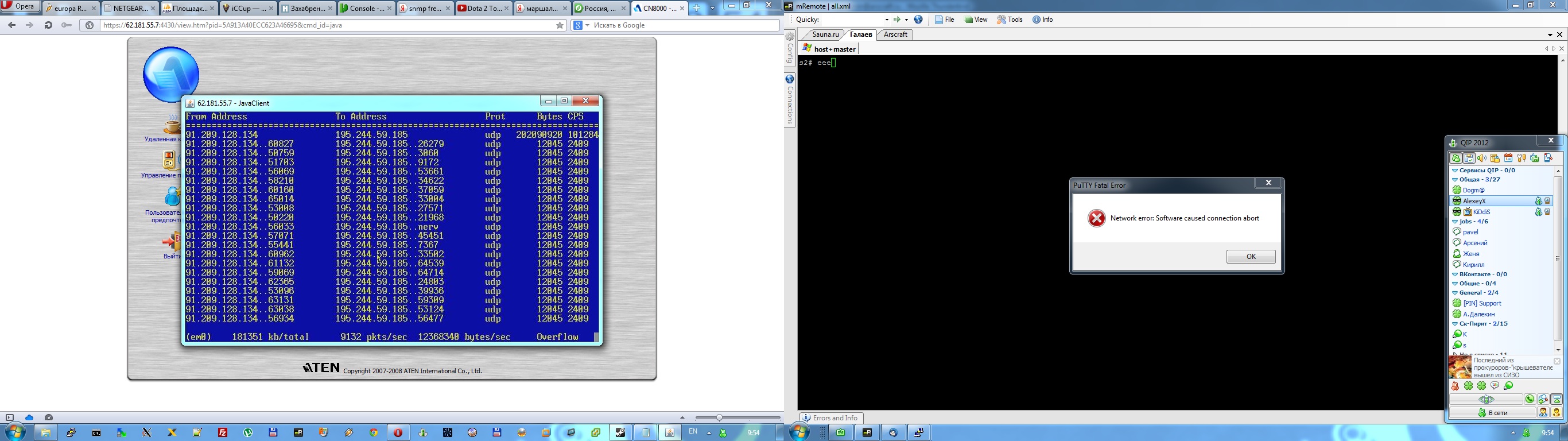Image resolution: width=1568 pixels, height=441 pixels.
Task: Click the blue CN8000 logo globe
Action: (x=171, y=74)
